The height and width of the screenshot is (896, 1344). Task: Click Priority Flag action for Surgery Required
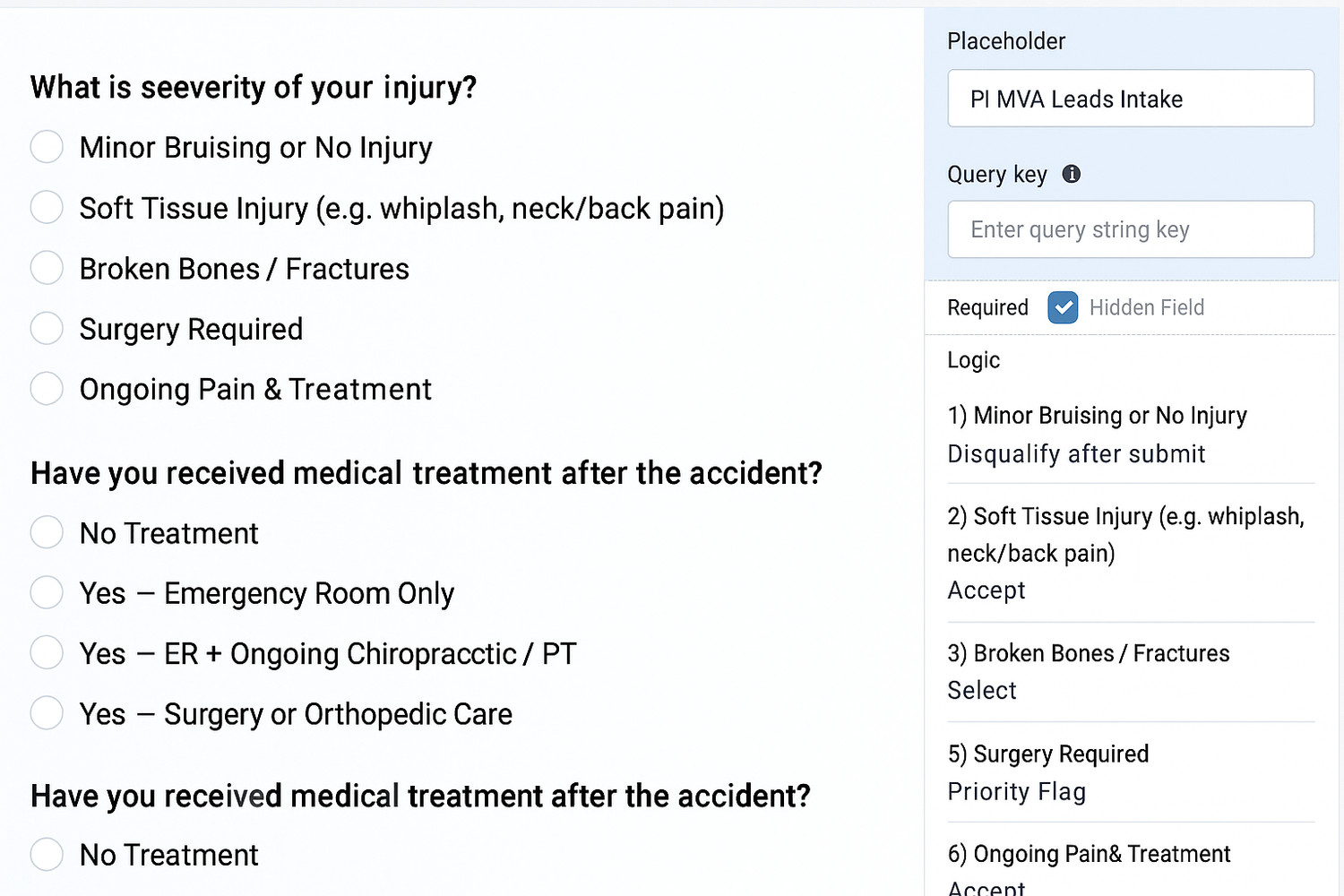tap(1016, 792)
